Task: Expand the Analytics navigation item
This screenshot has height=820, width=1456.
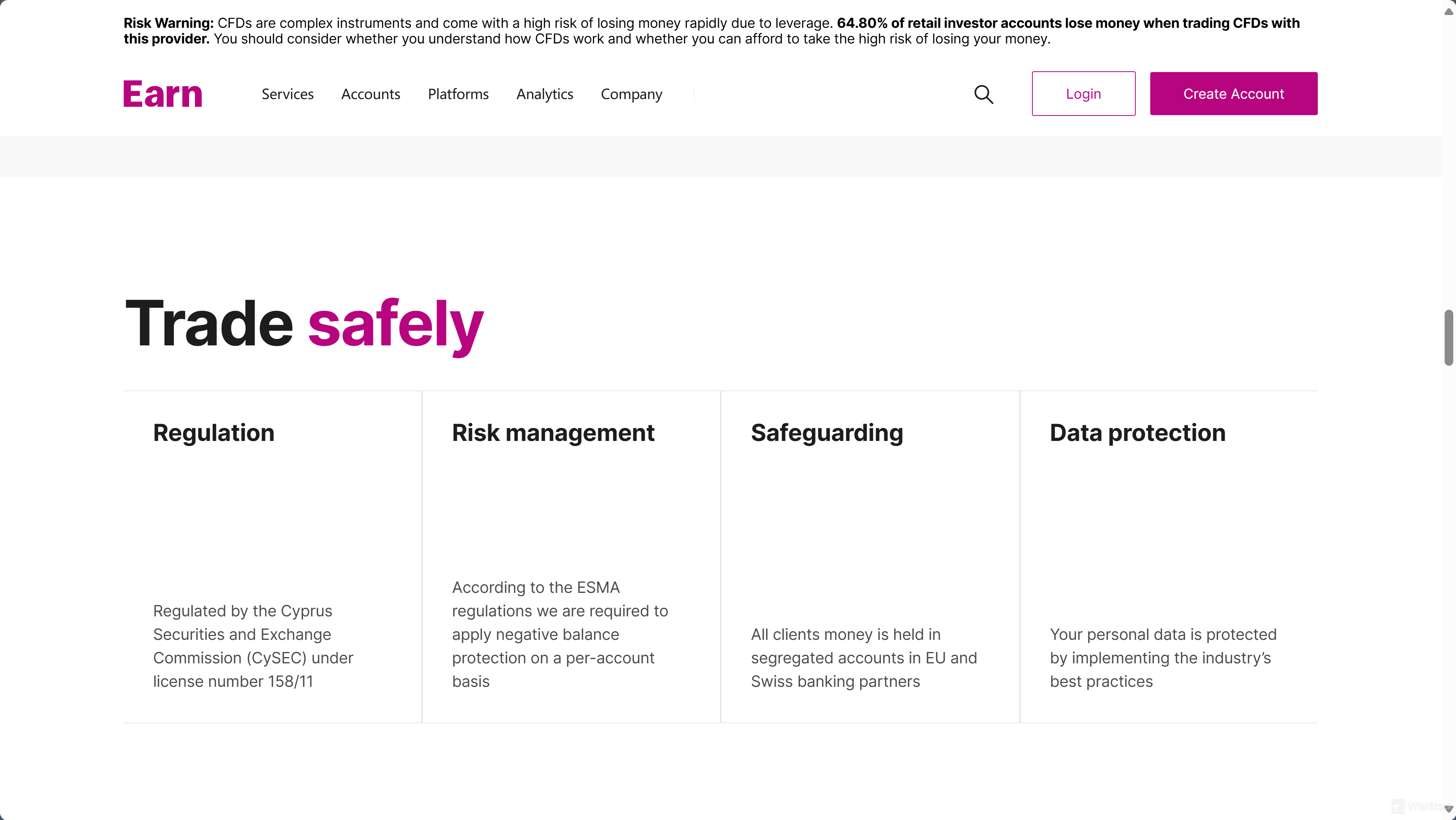Action: [x=544, y=94]
